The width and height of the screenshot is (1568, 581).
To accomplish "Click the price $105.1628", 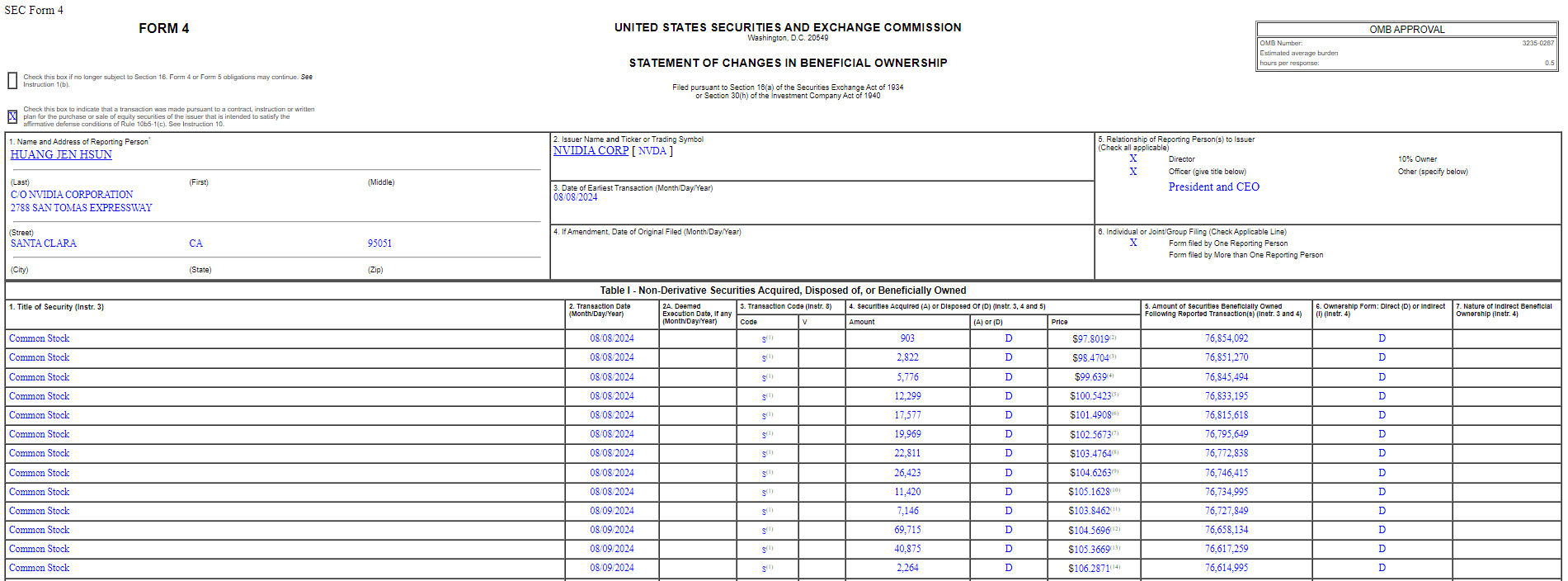I will click(1090, 492).
